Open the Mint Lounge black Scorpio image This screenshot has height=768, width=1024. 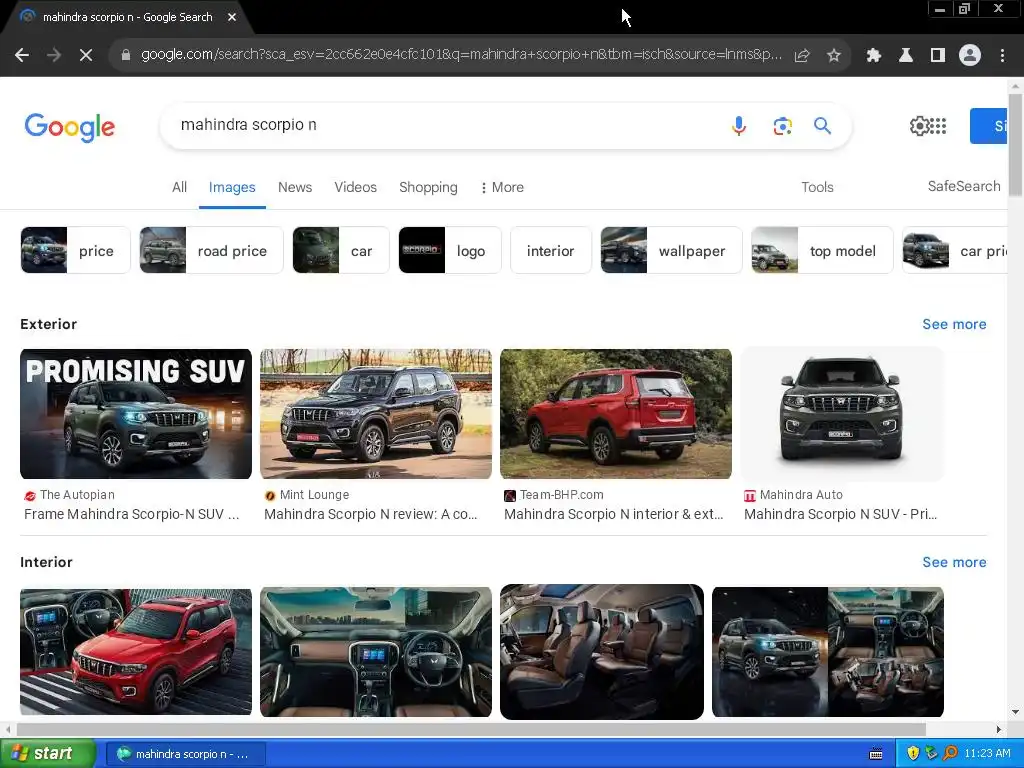coord(376,414)
